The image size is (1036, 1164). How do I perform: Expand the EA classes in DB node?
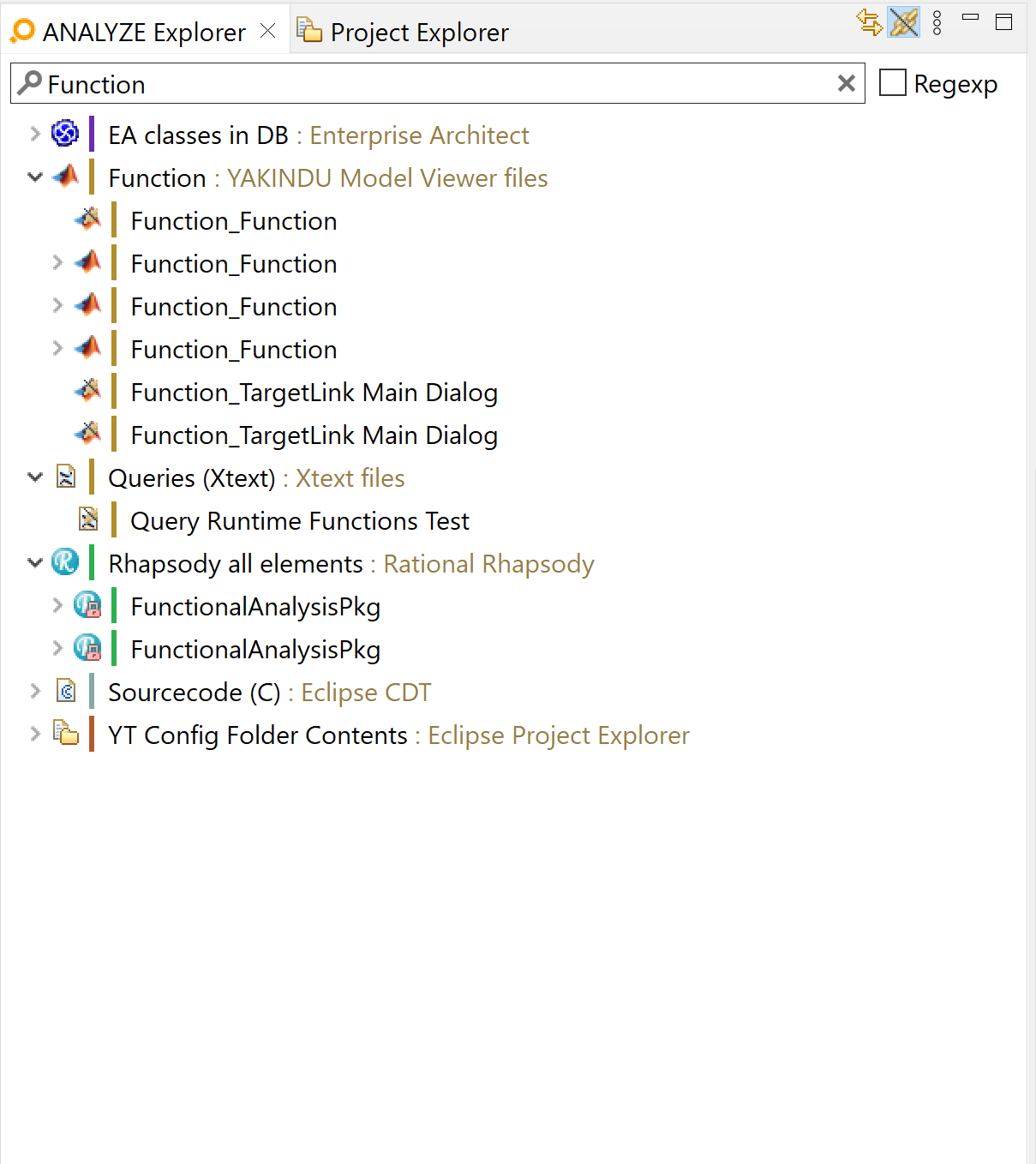pos(35,135)
